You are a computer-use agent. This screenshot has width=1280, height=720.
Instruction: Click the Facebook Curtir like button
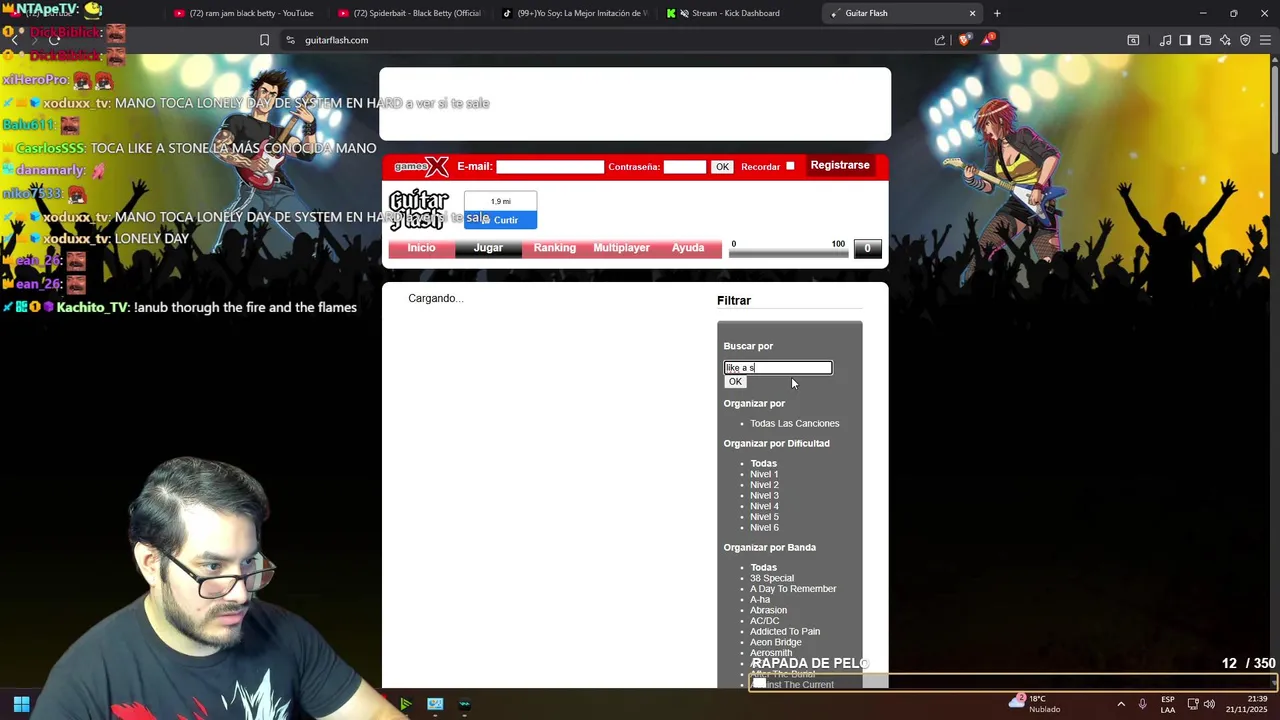pyautogui.click(x=500, y=220)
